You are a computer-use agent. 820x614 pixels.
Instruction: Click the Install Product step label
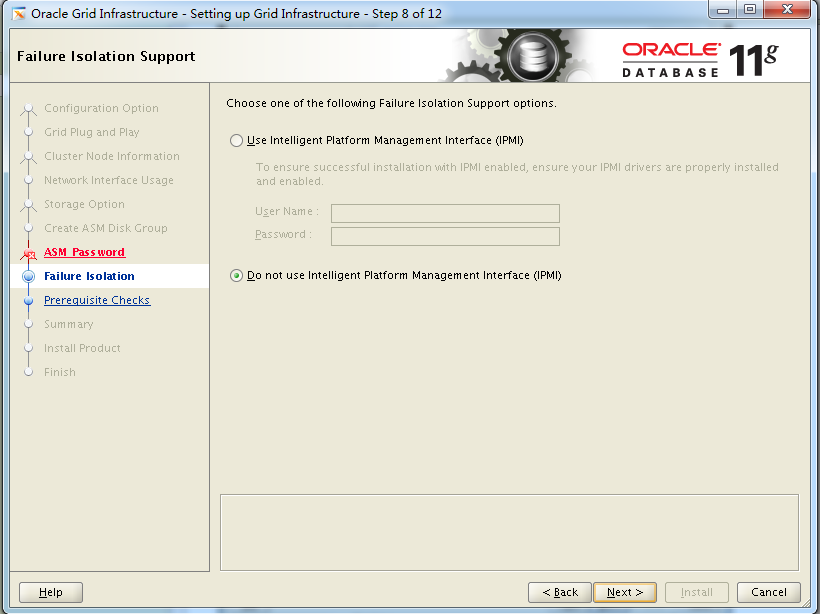82,348
